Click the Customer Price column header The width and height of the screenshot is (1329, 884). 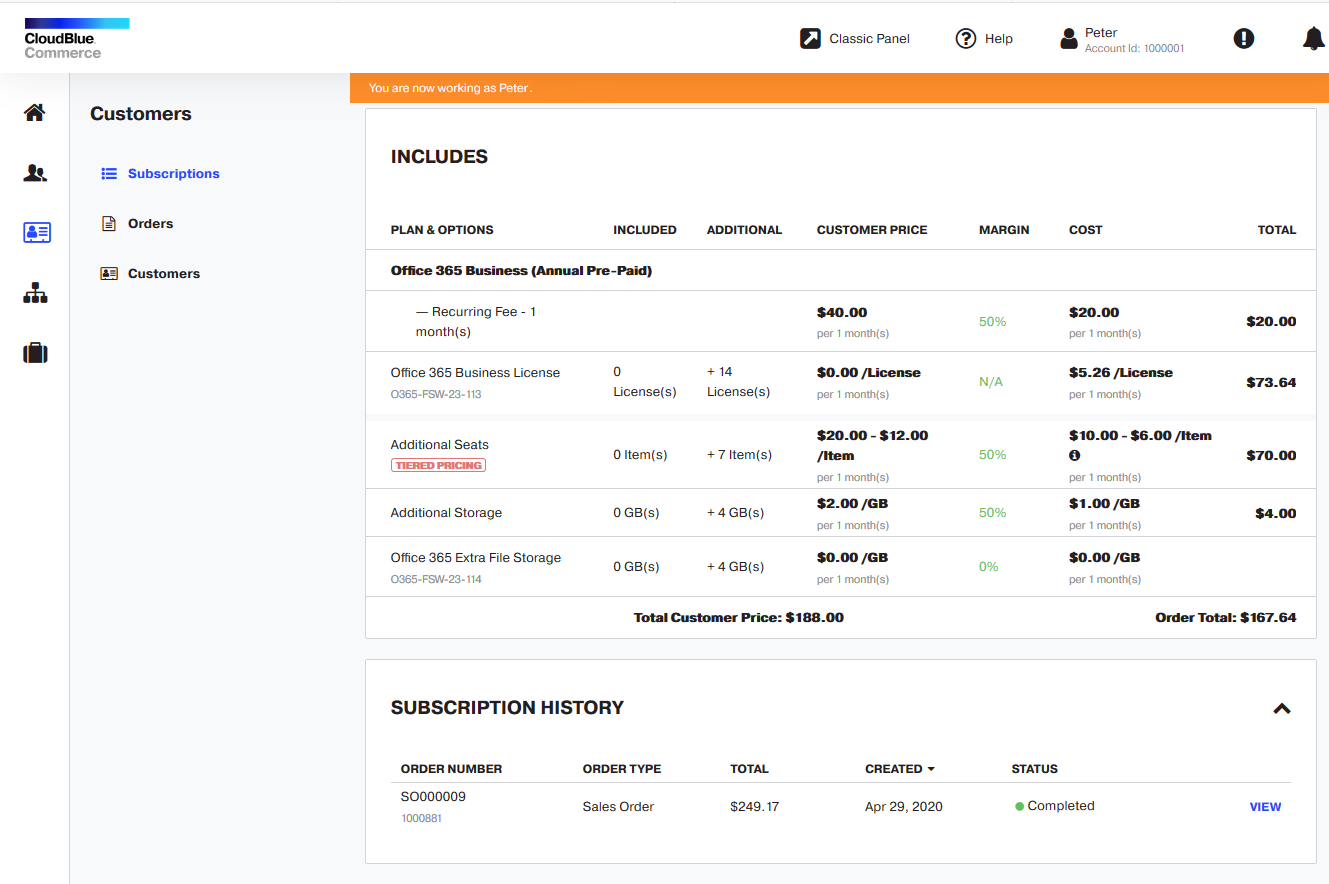(x=872, y=229)
